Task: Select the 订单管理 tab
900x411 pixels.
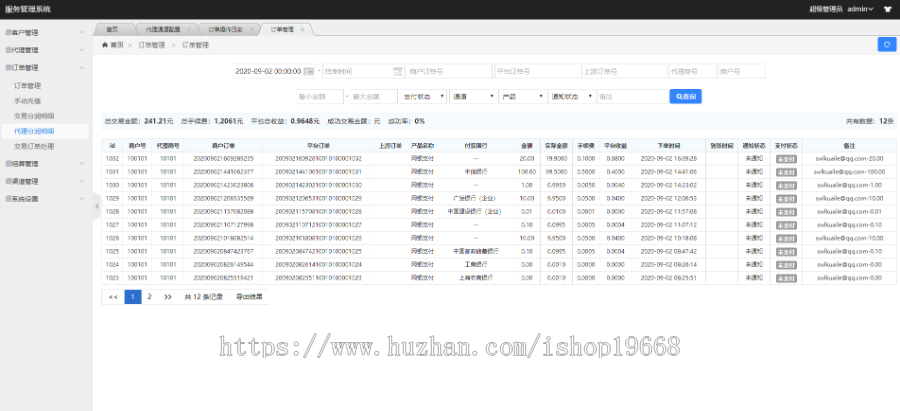Action: pyautogui.click(x=282, y=29)
